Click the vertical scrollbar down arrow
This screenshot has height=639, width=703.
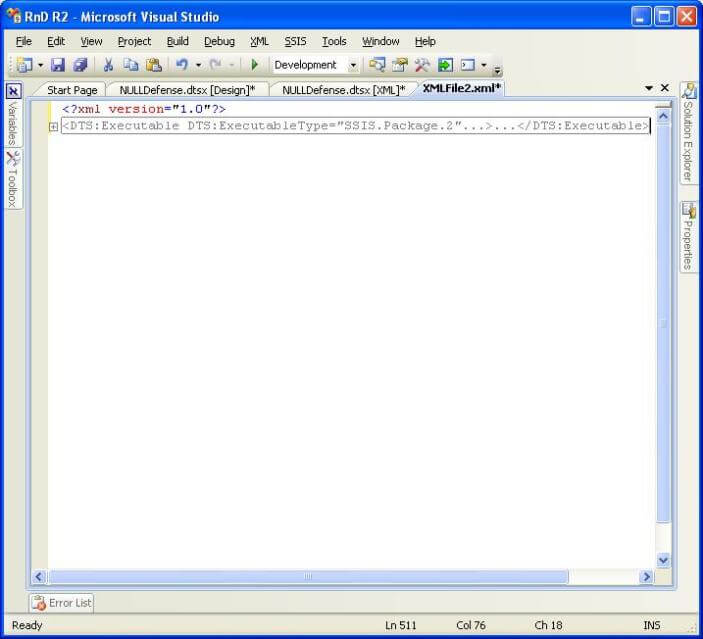(663, 560)
